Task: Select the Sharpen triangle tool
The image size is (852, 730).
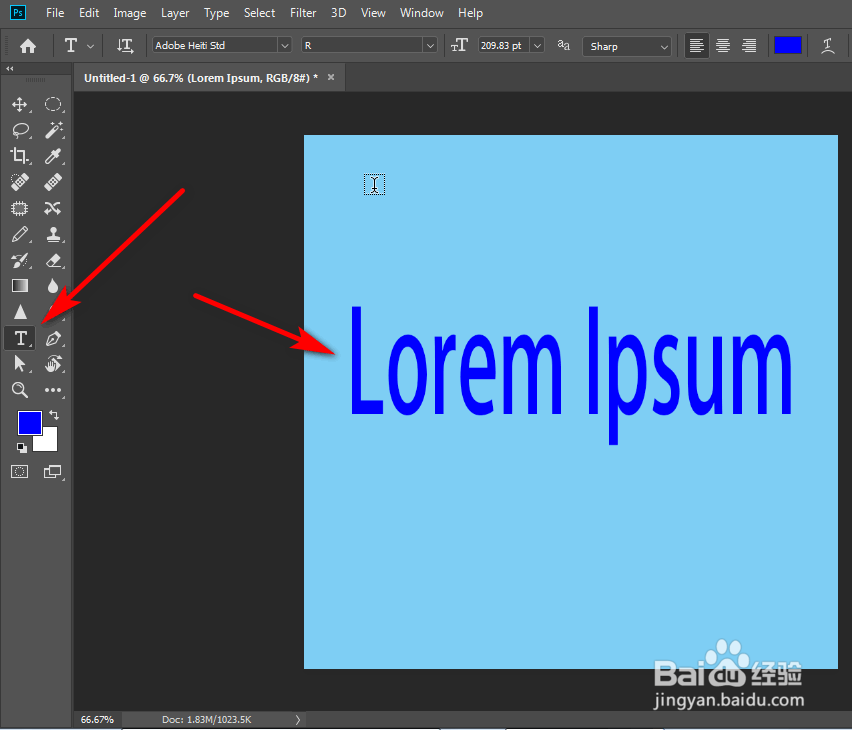Action: click(20, 312)
